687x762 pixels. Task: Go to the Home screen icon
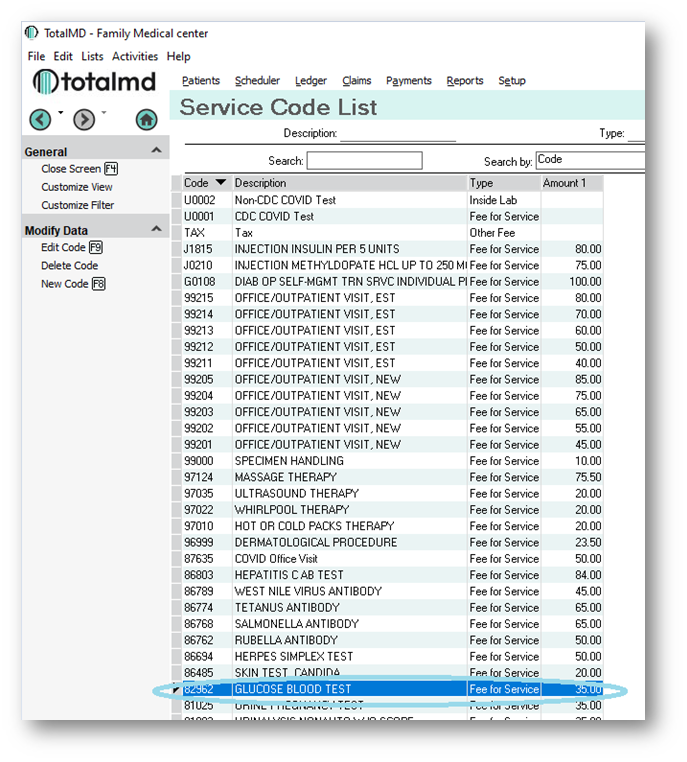click(x=146, y=120)
